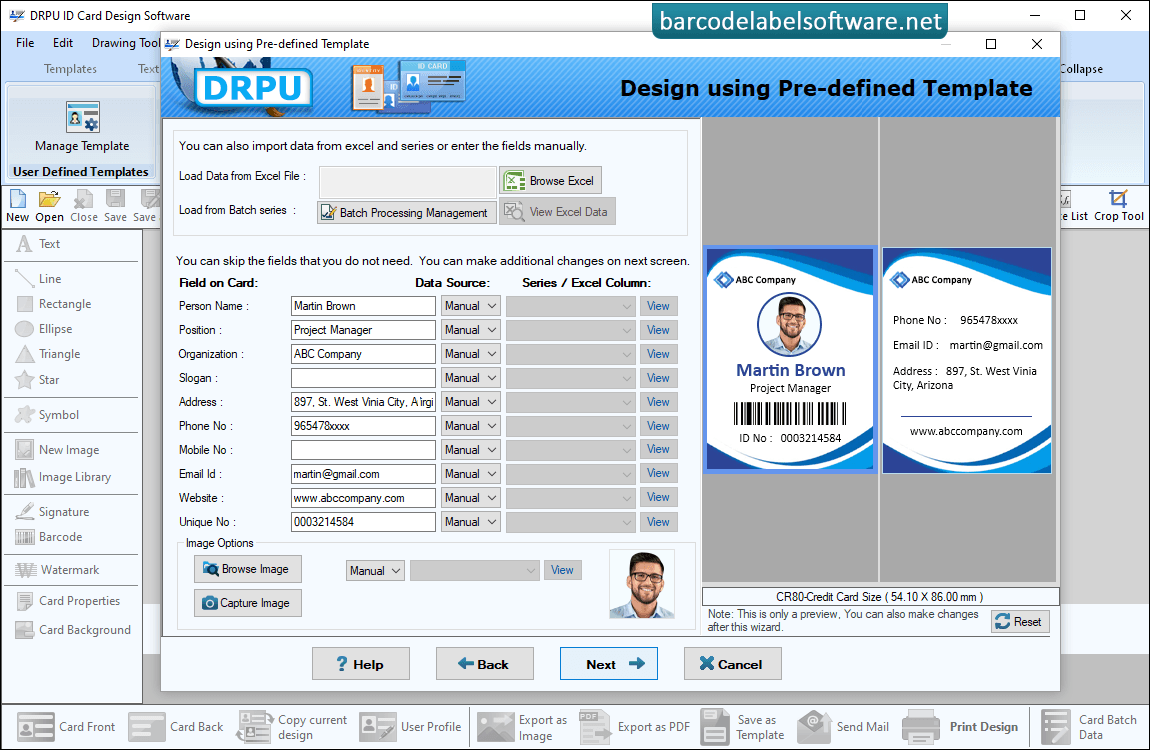Open User Profile
This screenshot has height=750, width=1150.
pos(410,727)
